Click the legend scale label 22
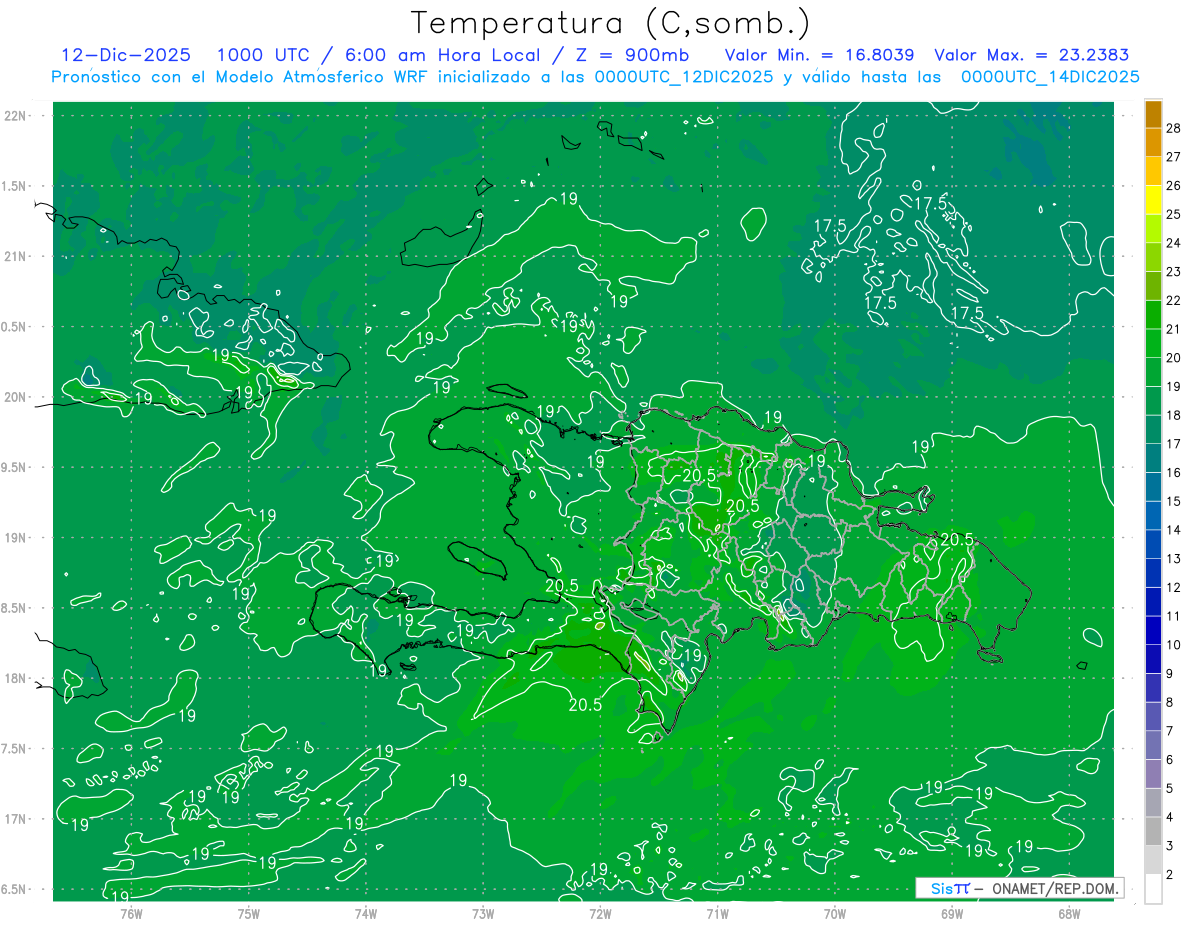The width and height of the screenshot is (1200, 927). pos(1174,300)
